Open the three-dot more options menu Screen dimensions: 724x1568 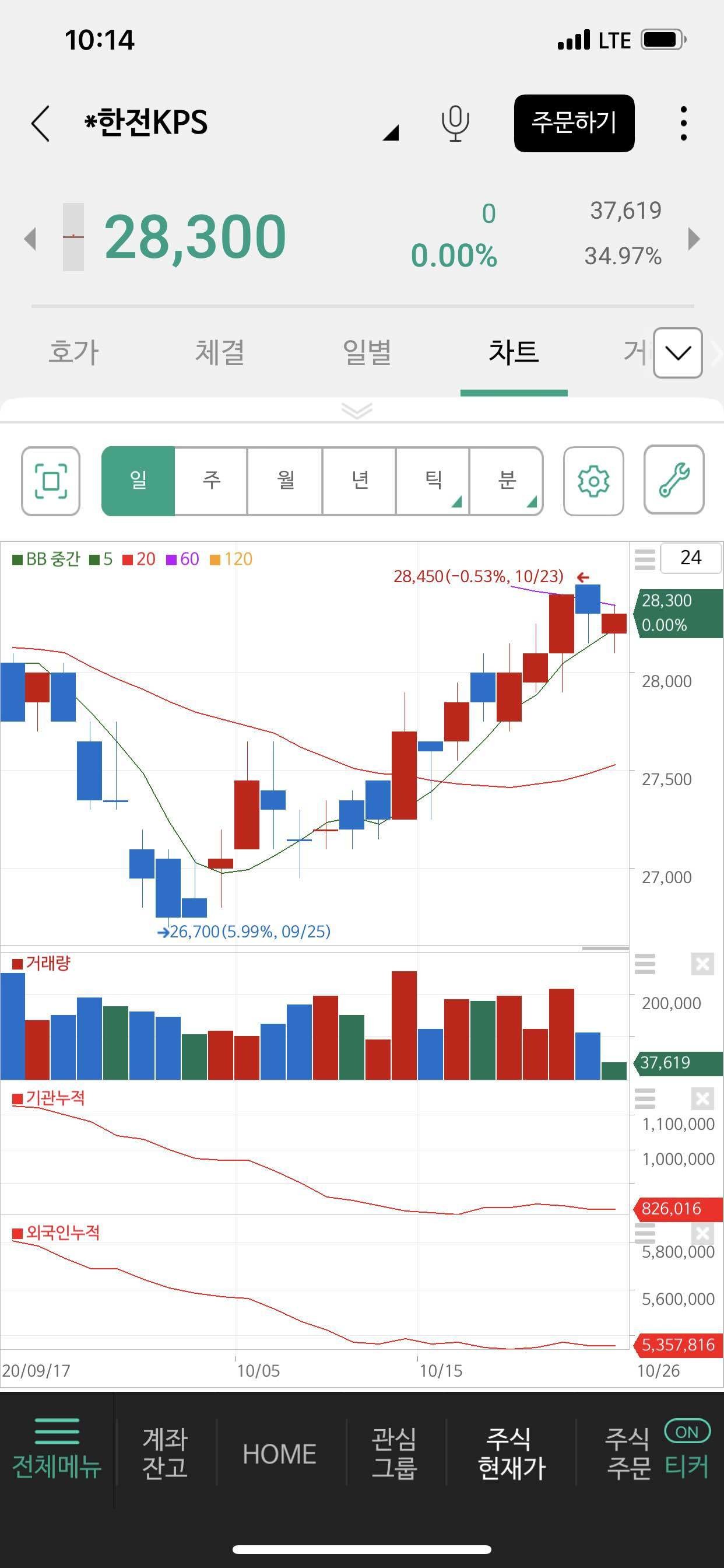click(x=684, y=124)
